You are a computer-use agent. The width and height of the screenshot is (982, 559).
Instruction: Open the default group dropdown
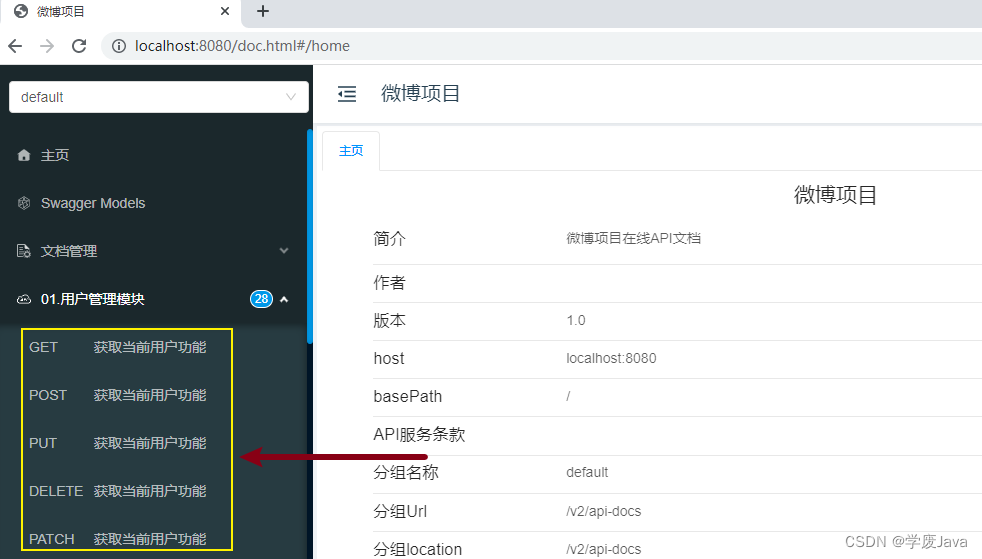tap(159, 97)
